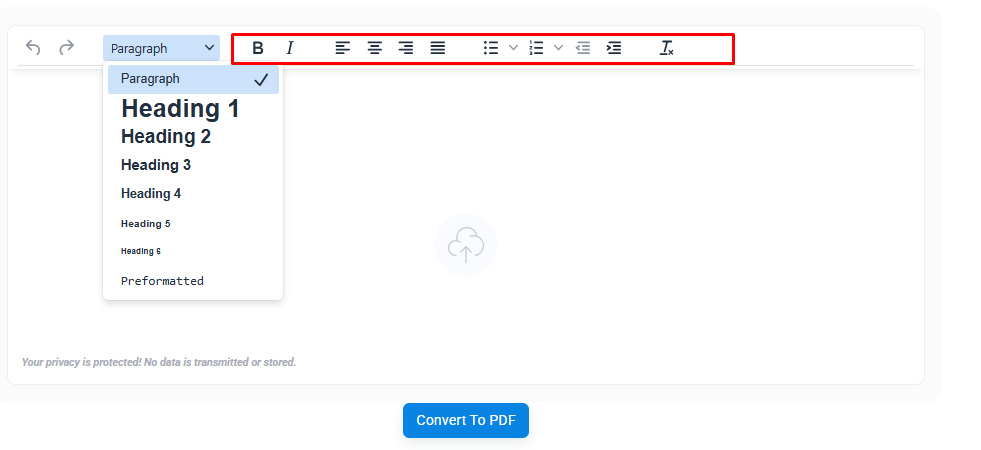Screen dimensions: 981x450
Task: Toggle Italic formatting
Action: tap(290, 48)
